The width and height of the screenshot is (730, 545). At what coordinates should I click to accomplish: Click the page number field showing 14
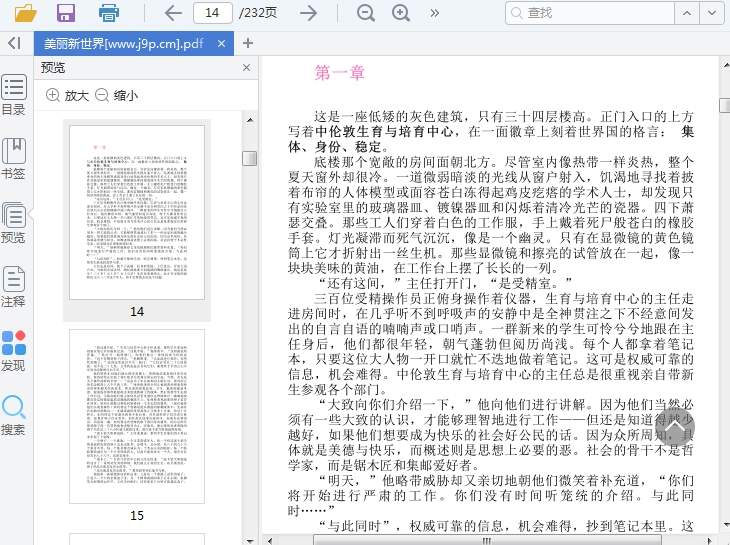pyautogui.click(x=213, y=13)
